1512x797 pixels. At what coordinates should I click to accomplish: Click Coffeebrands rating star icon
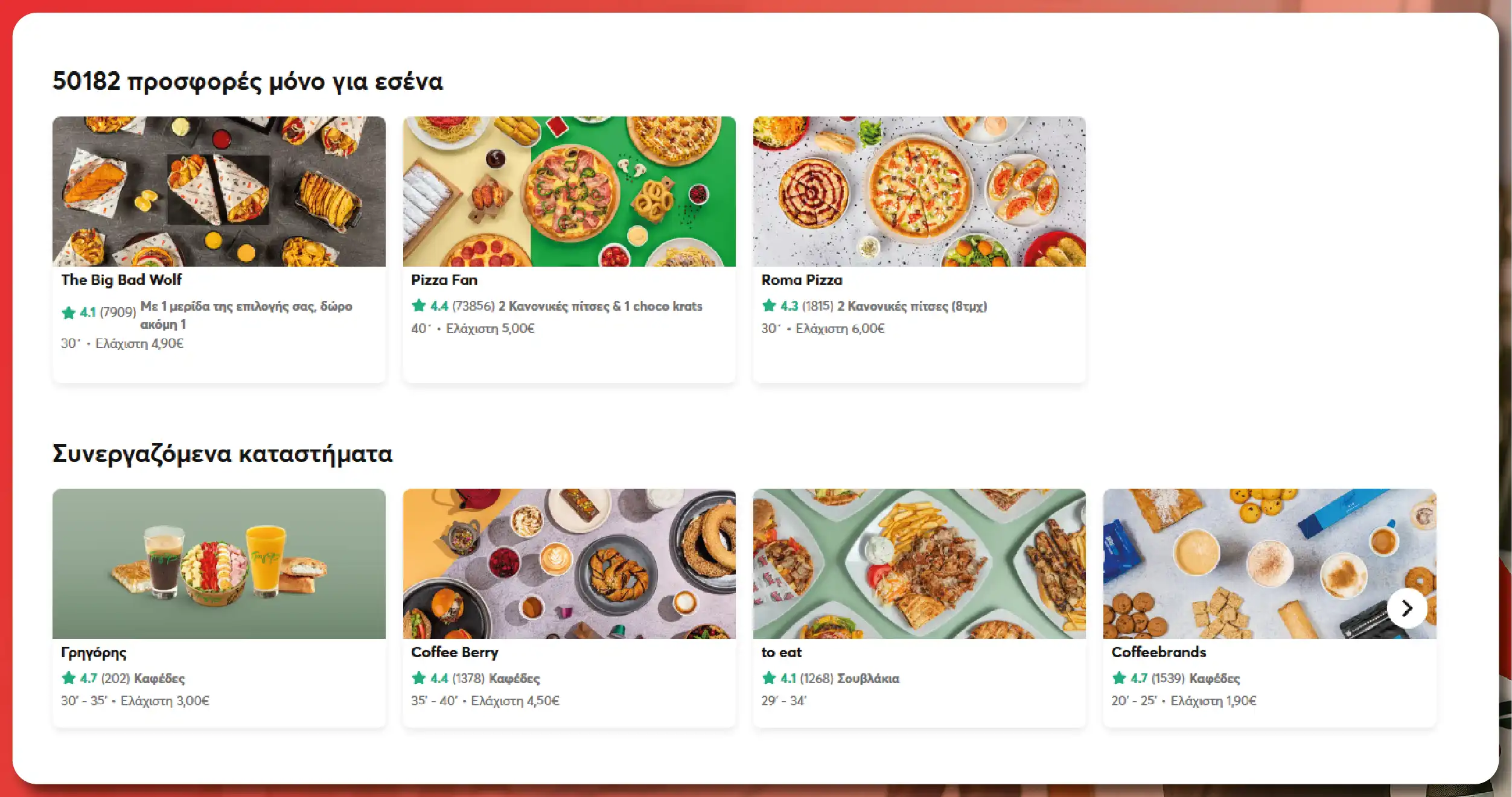point(1119,678)
